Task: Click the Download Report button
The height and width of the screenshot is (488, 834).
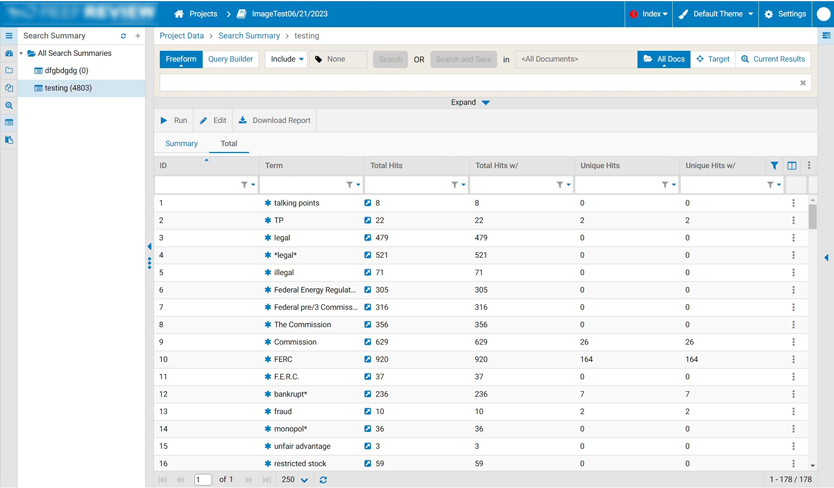Action: pos(274,120)
